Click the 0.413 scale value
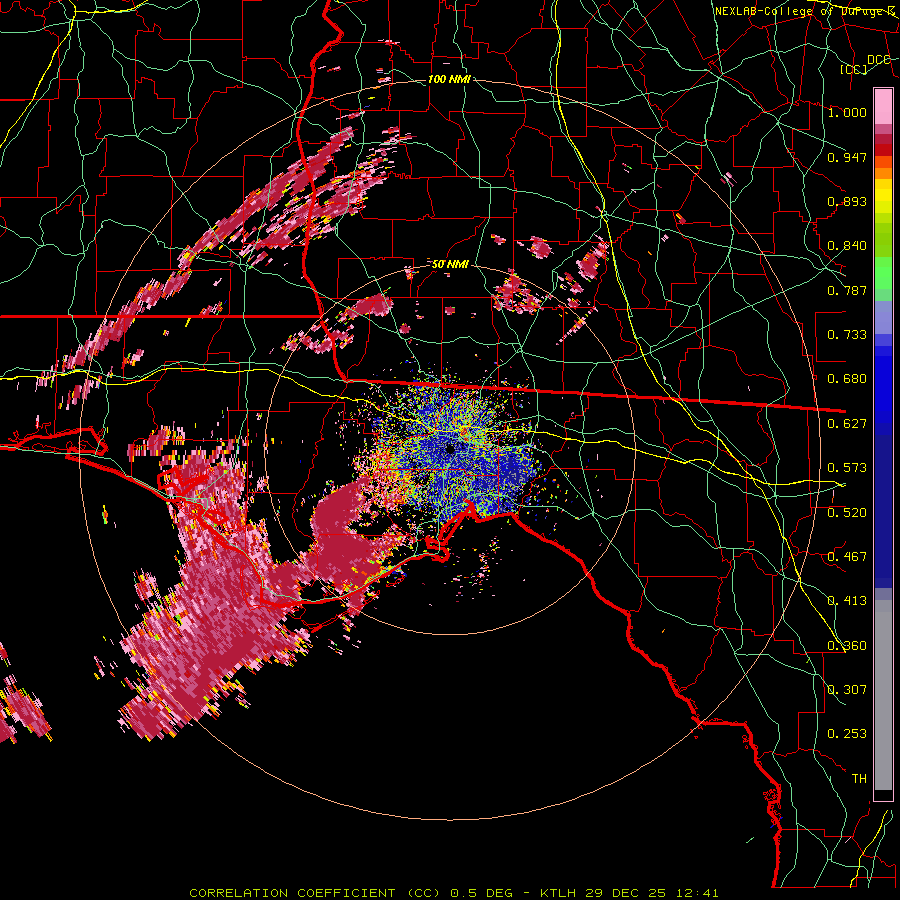Screen dimensions: 900x900 (847, 601)
